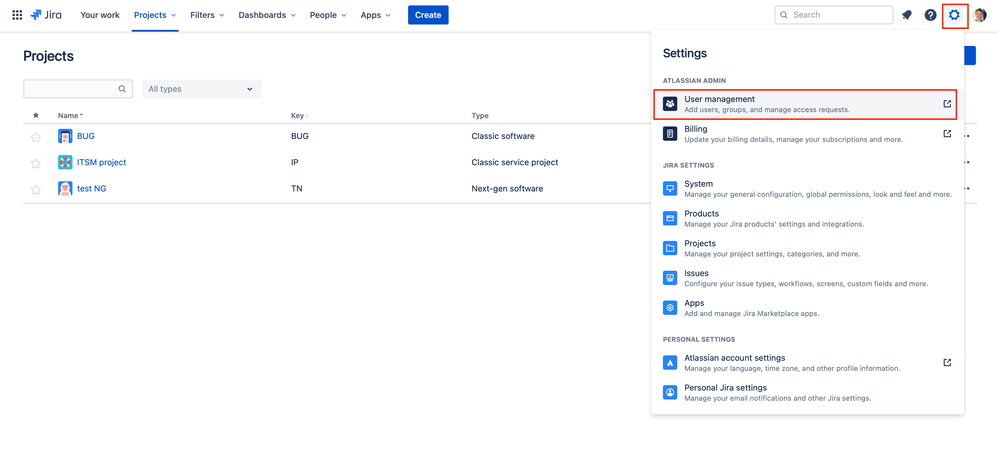
Task: Click the Classic service project type cell
Action: [x=514, y=162]
